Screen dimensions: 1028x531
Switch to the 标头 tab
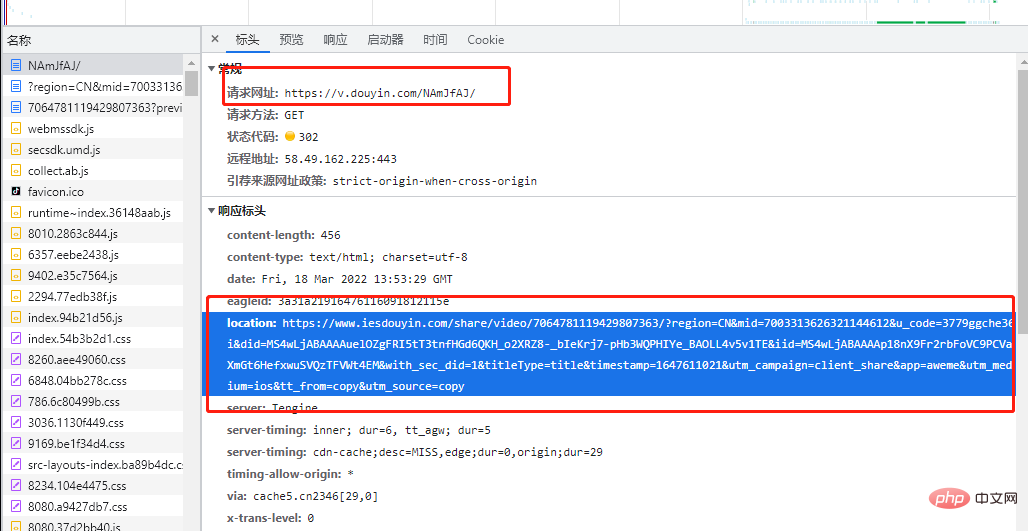pos(248,39)
